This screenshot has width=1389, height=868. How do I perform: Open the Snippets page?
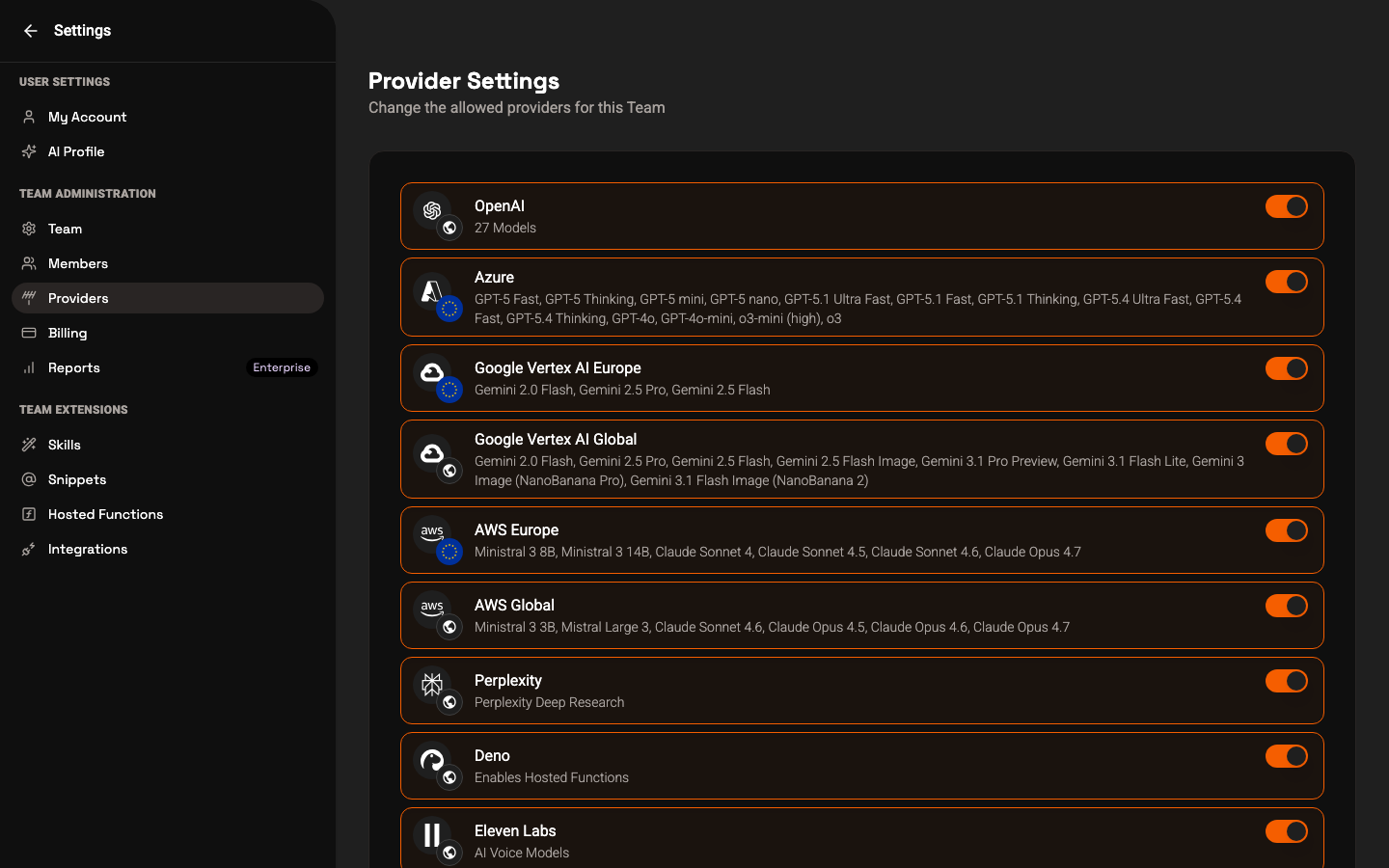click(x=168, y=479)
